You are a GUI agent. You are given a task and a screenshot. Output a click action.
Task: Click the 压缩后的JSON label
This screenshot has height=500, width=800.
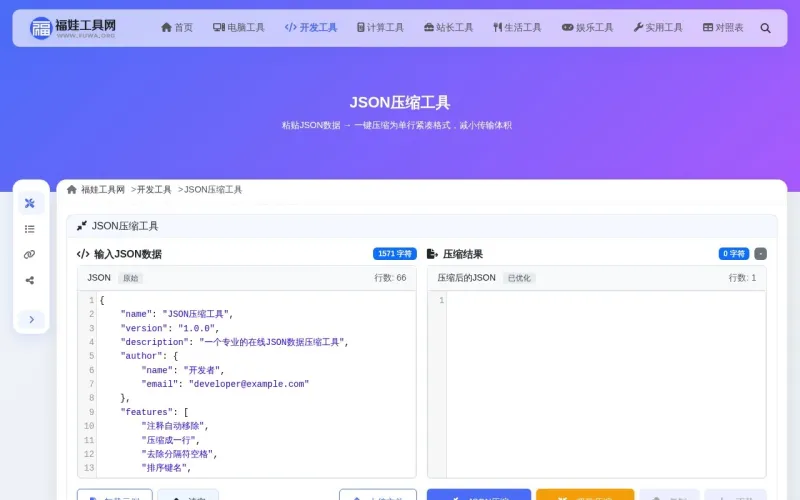coord(466,278)
